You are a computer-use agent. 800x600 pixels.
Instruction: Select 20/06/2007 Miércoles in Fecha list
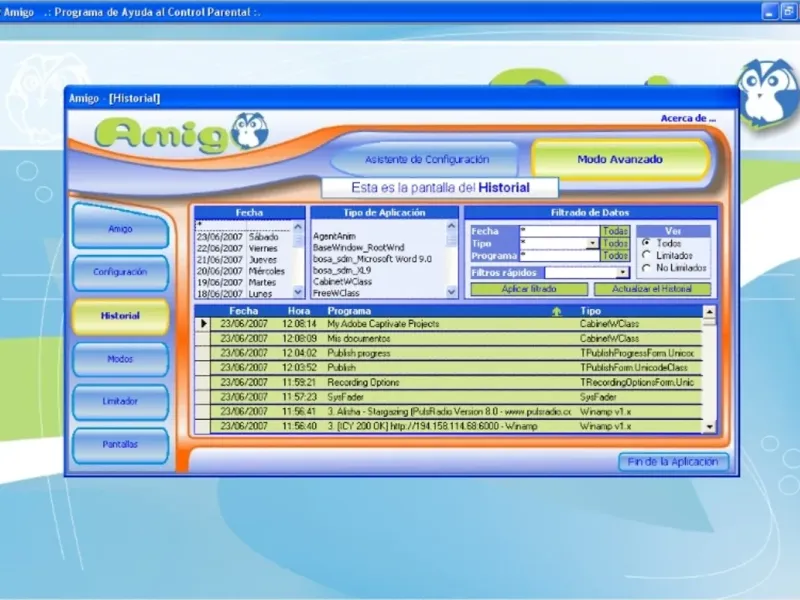tap(242, 271)
